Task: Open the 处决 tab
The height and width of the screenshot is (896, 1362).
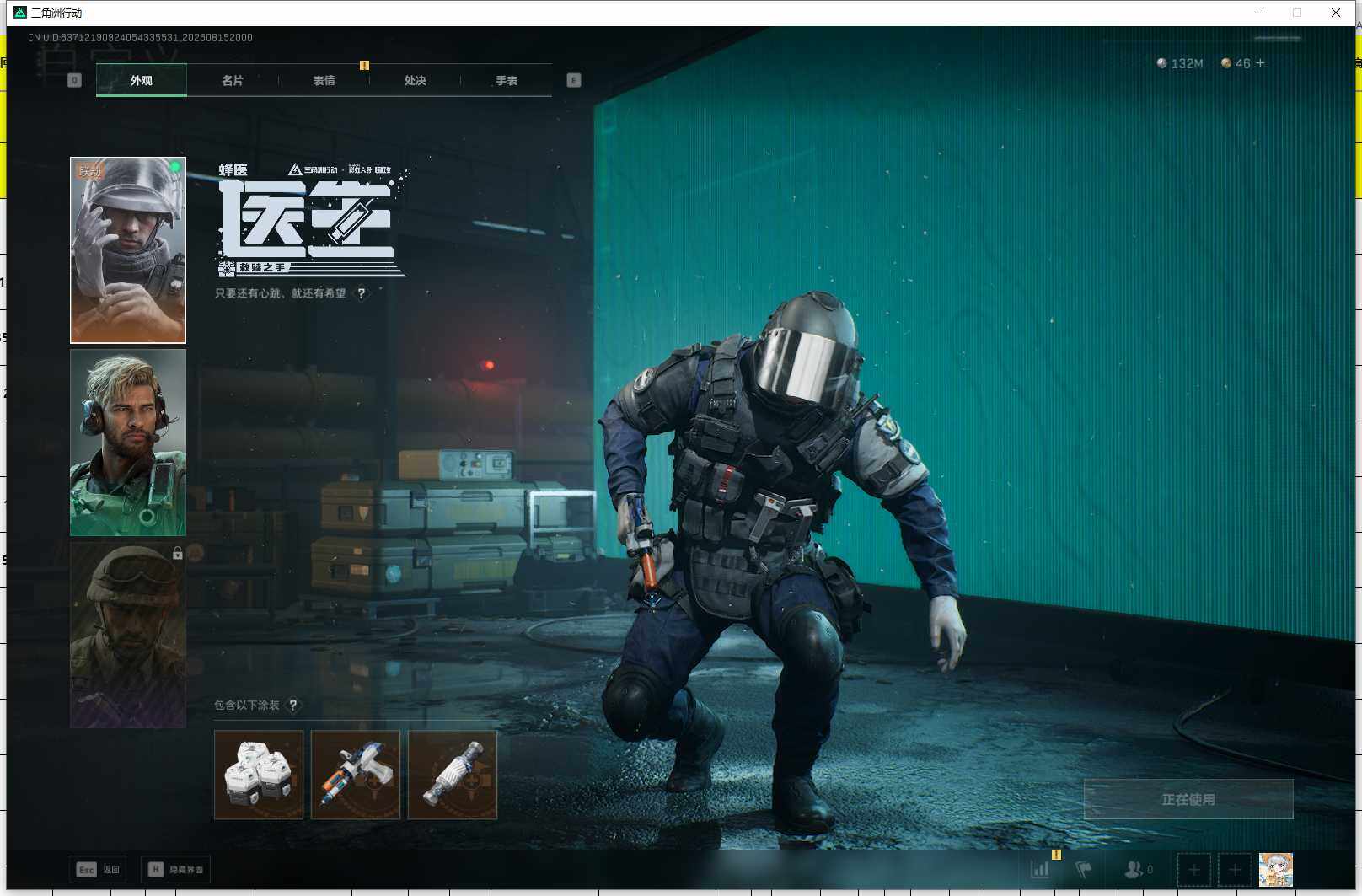Action: tap(415, 80)
